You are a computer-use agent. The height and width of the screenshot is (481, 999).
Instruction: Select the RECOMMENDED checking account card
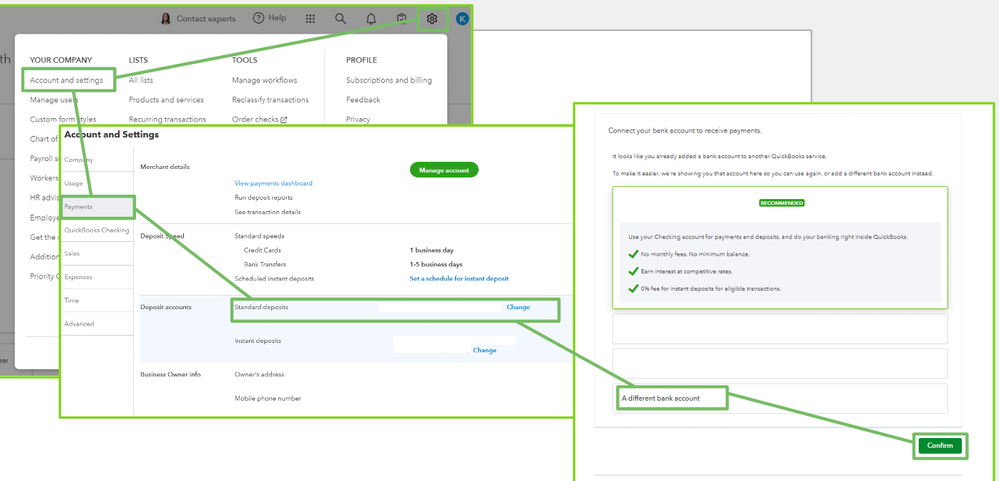[x=780, y=247]
